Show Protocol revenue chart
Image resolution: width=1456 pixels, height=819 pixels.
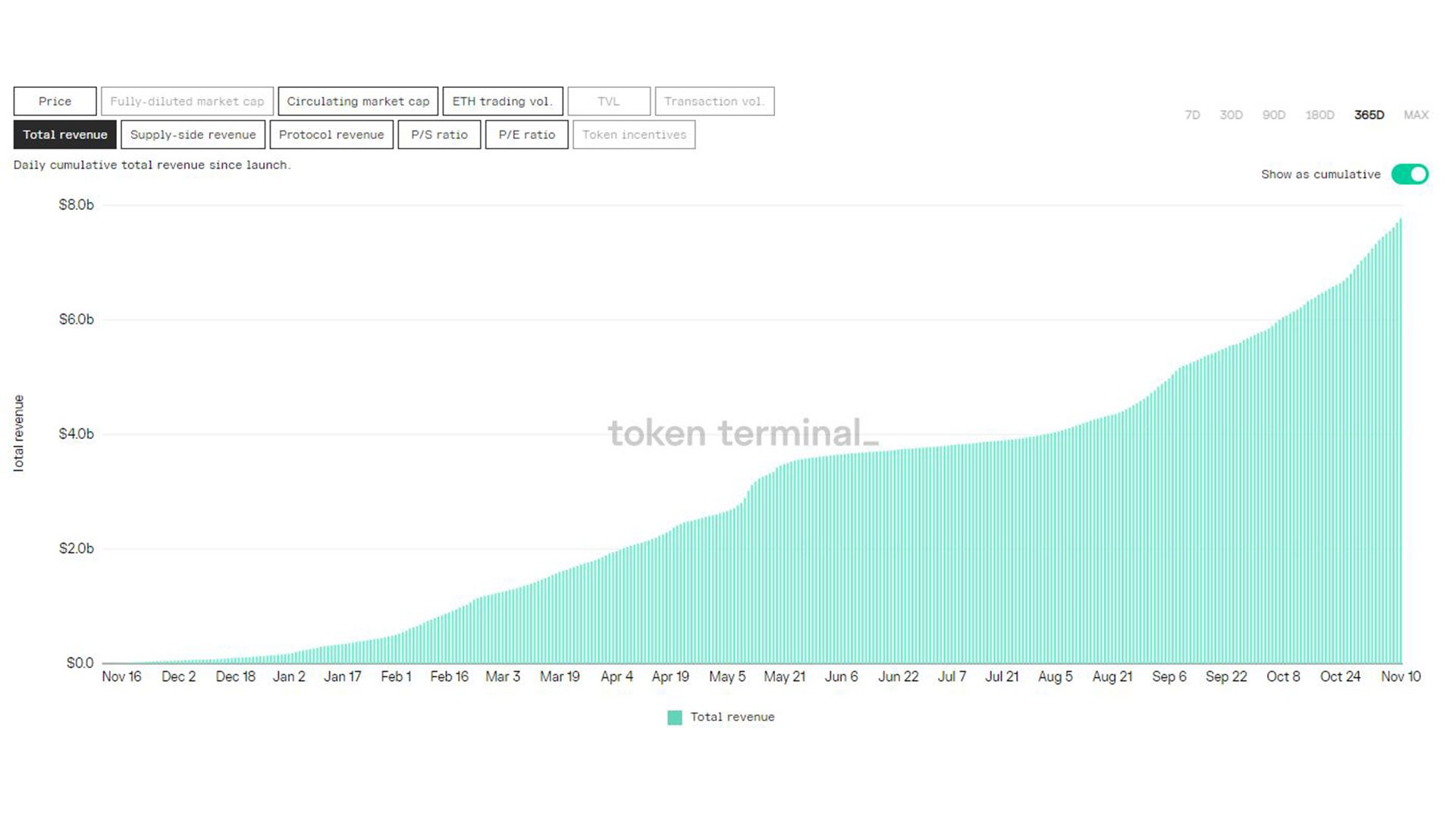click(331, 135)
